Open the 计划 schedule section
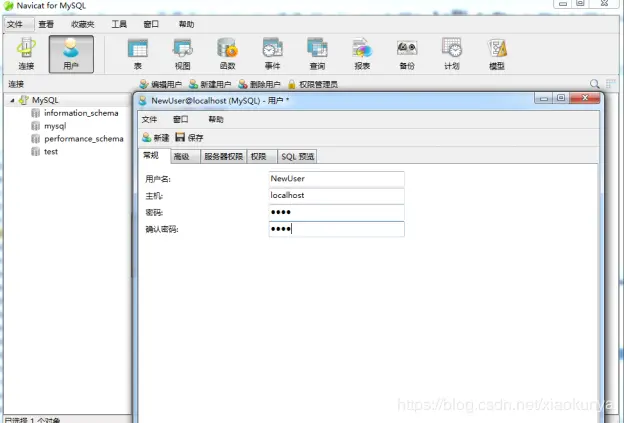The width and height of the screenshot is (624, 423). 452,54
